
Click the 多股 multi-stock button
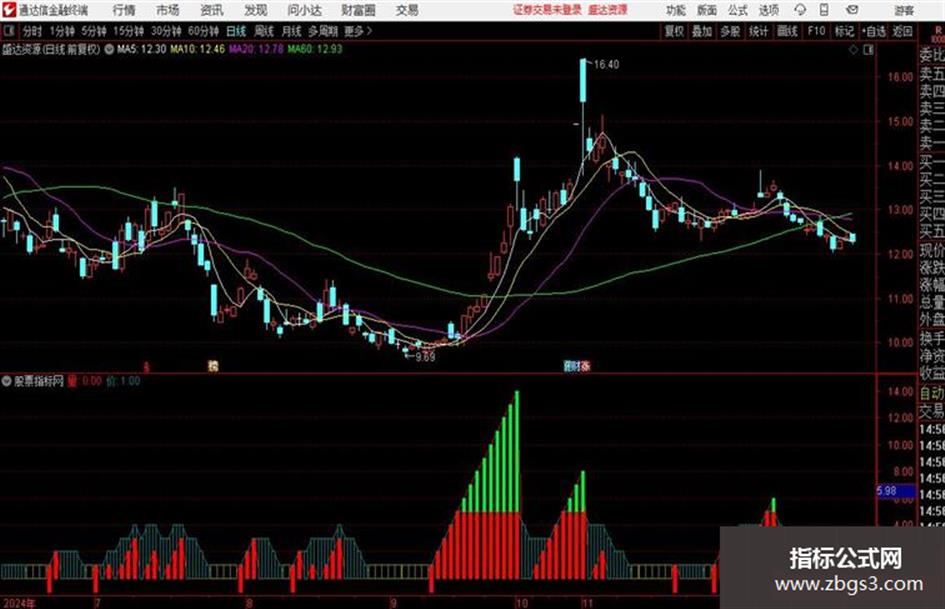tap(730, 31)
